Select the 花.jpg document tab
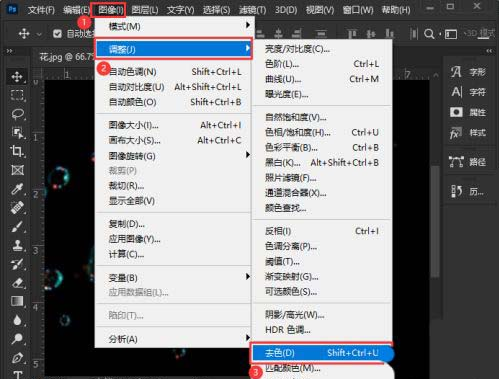This screenshot has height=379, width=499. [66, 57]
